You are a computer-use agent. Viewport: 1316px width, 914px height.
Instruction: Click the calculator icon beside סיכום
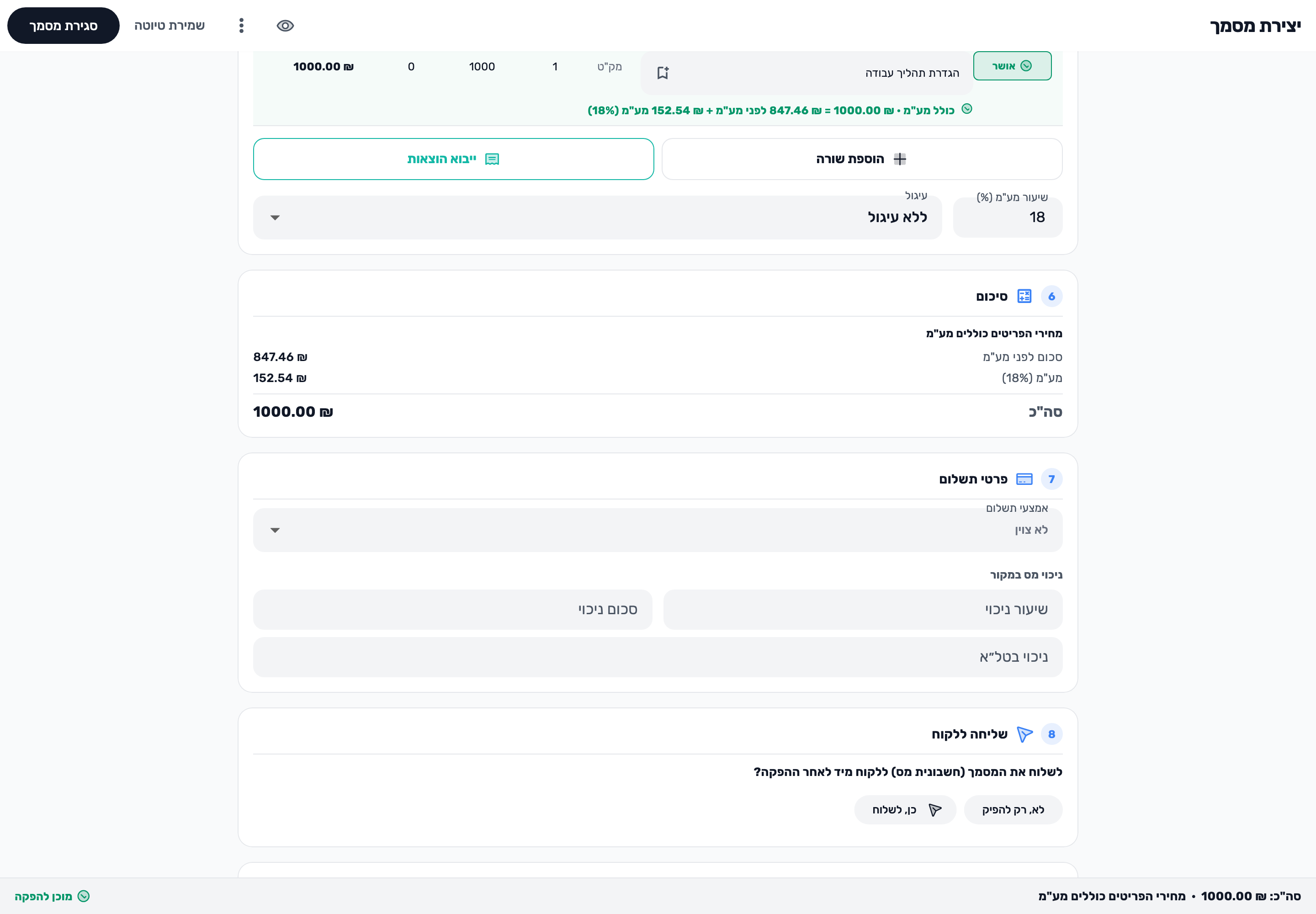1024,296
